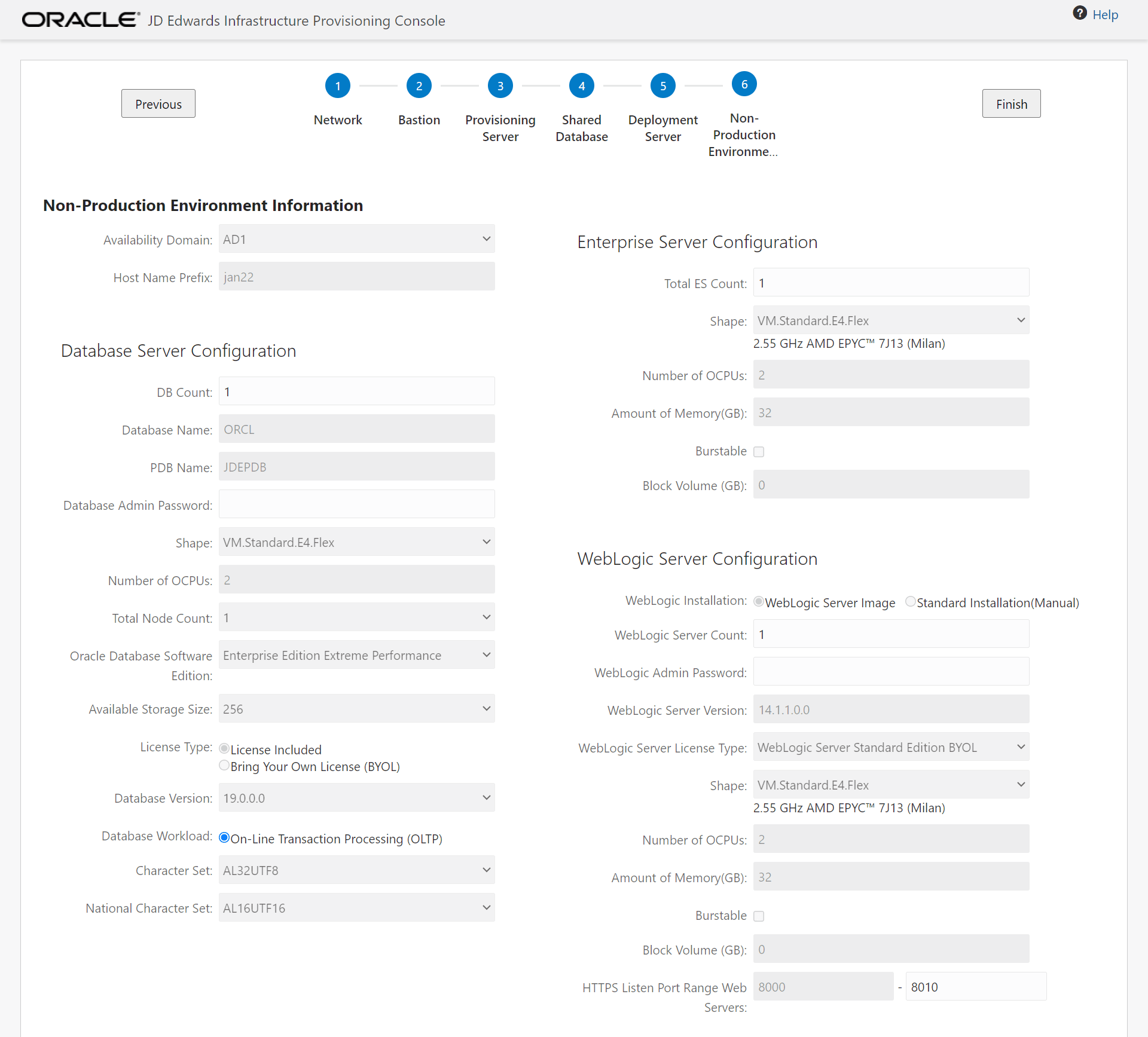Choose Standard Installation(Manual) radio button

point(910,602)
